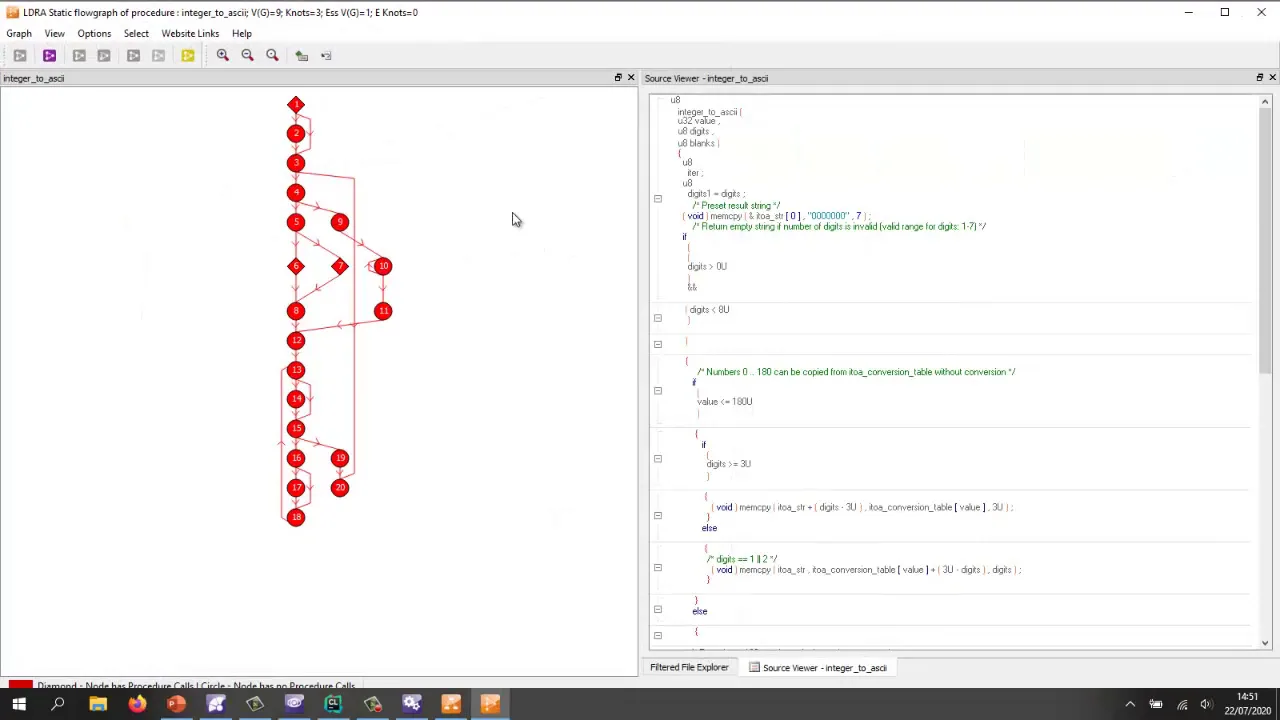Click the 'Preset result string' comment
Image resolution: width=1280 pixels, height=720 pixels.
coord(736,205)
